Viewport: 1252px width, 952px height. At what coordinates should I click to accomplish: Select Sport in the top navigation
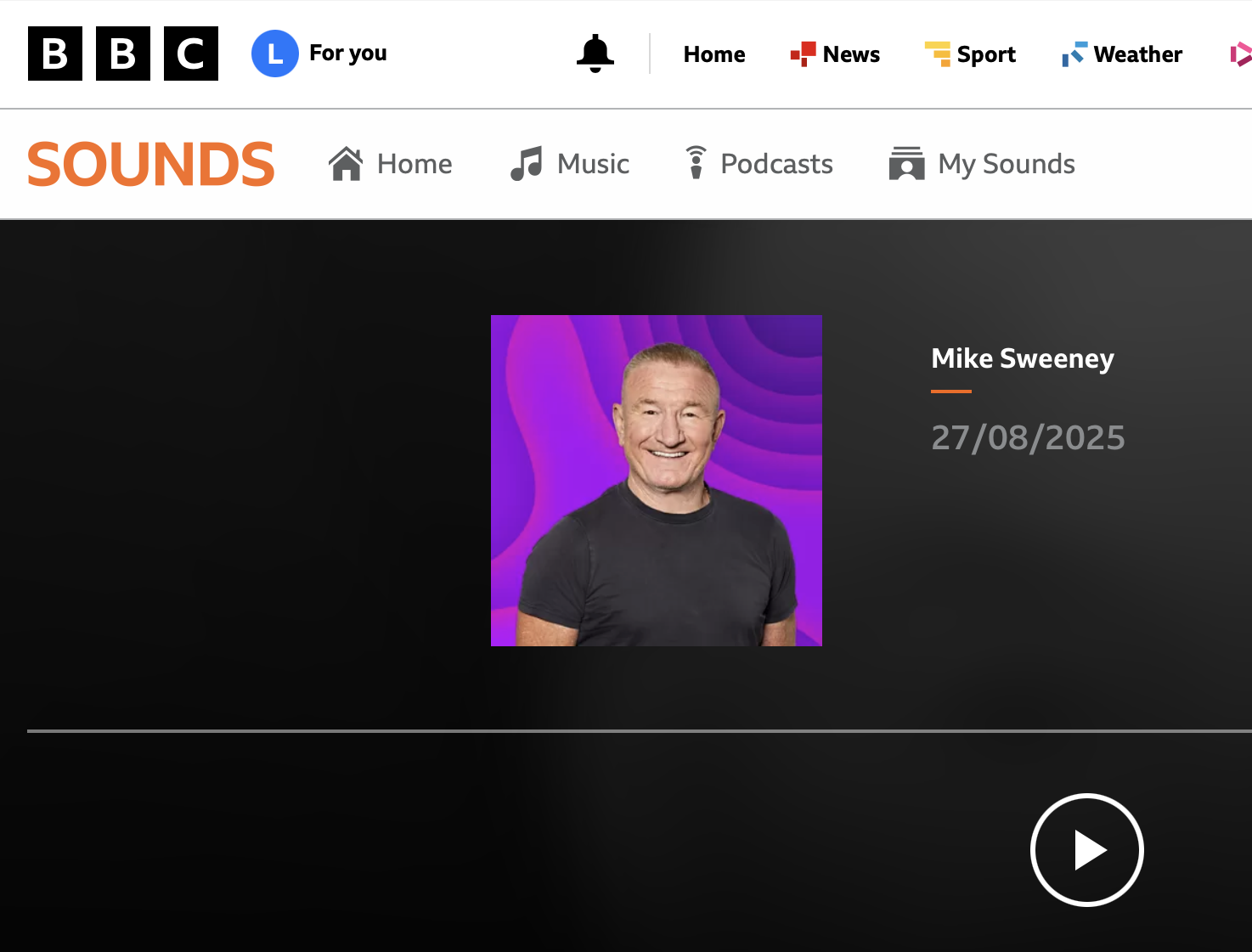pos(985,54)
